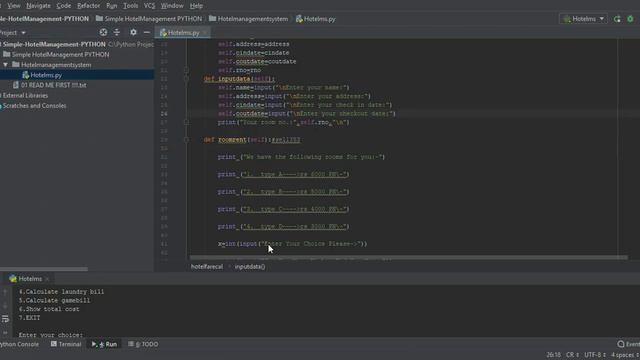Click hotelfarecal in the editor breadcrumb
640x360 pixels.
[x=207, y=267]
